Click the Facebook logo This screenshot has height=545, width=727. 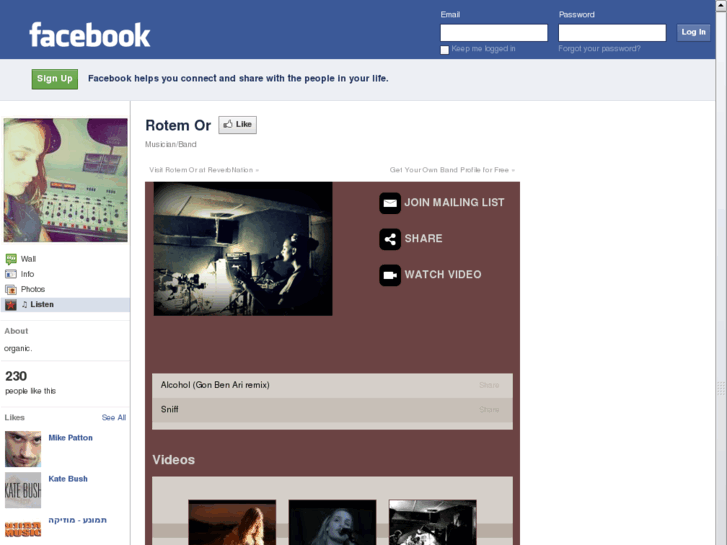89,35
